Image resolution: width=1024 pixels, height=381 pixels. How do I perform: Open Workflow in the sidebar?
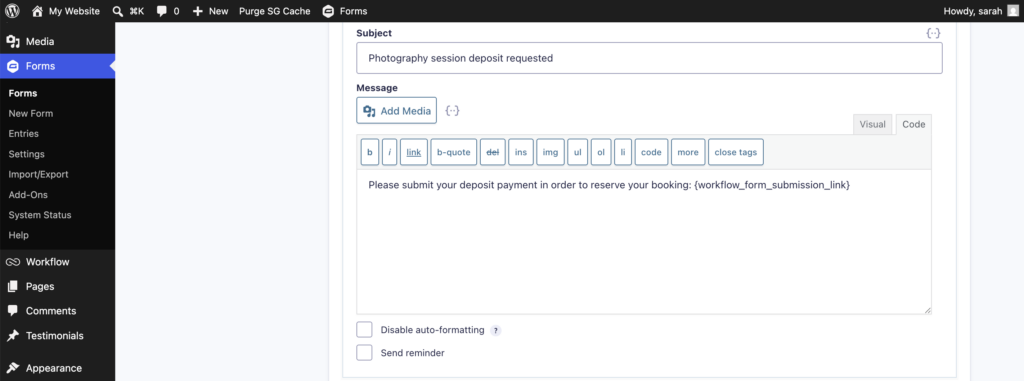(x=47, y=262)
